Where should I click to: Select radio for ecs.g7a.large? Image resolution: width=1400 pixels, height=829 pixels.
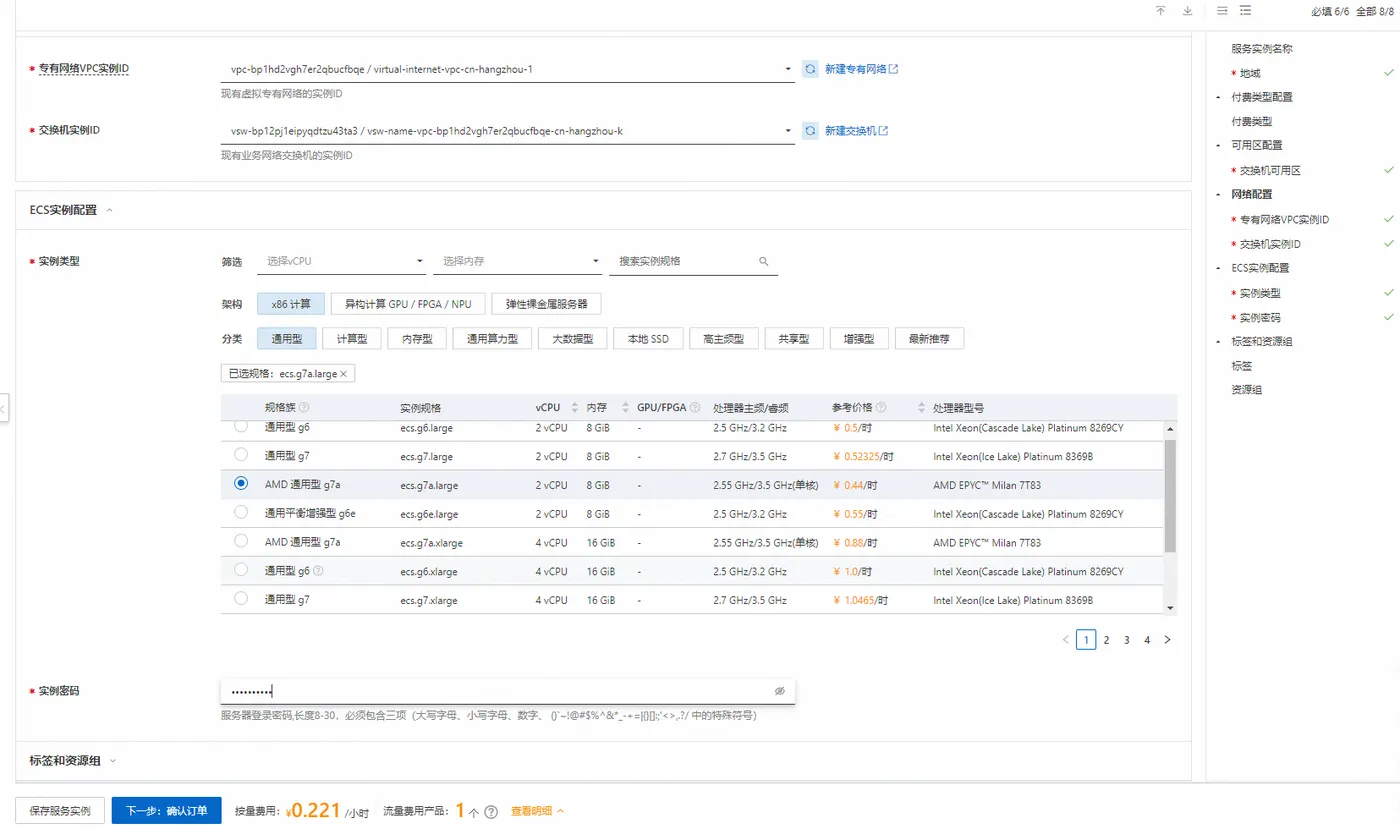click(241, 483)
